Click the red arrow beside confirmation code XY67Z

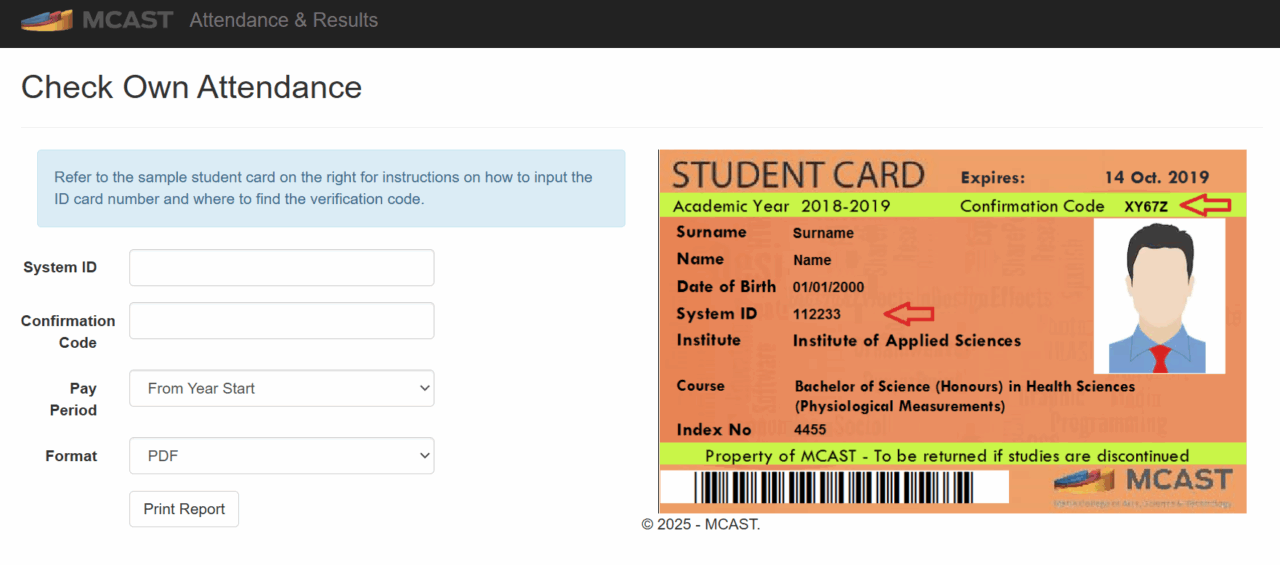coord(1205,206)
